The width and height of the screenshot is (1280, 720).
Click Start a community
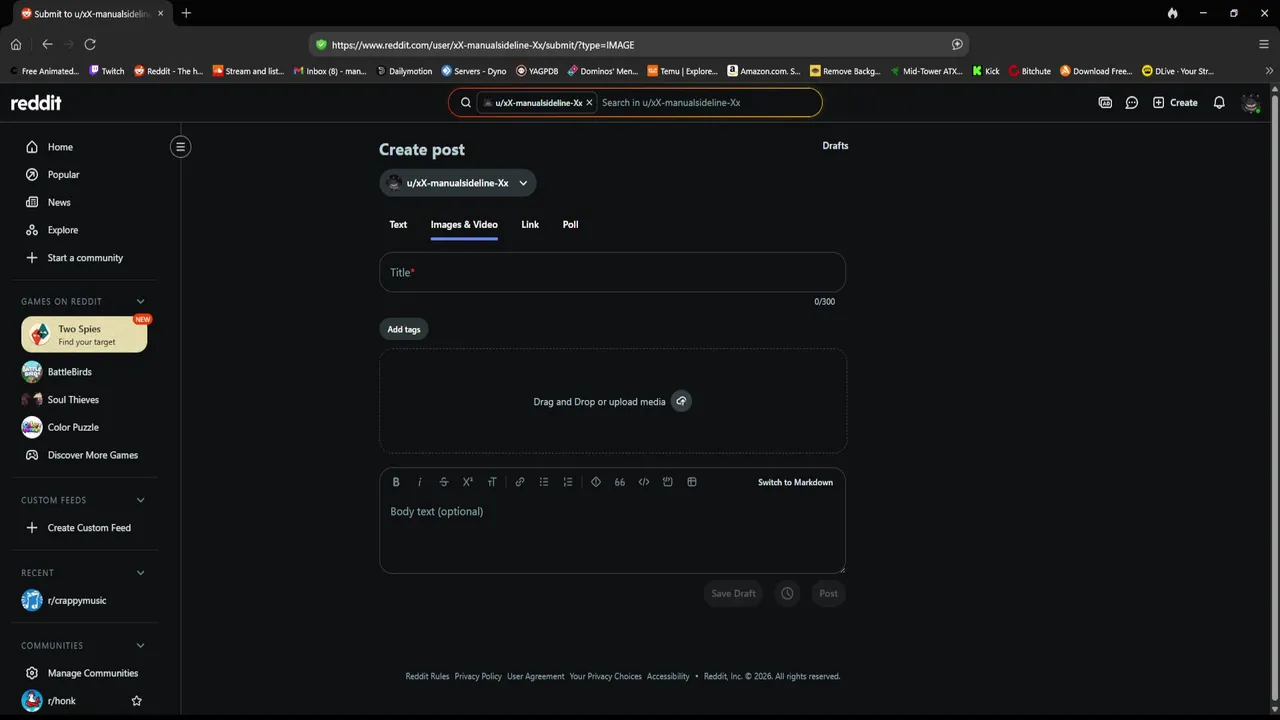coord(85,258)
